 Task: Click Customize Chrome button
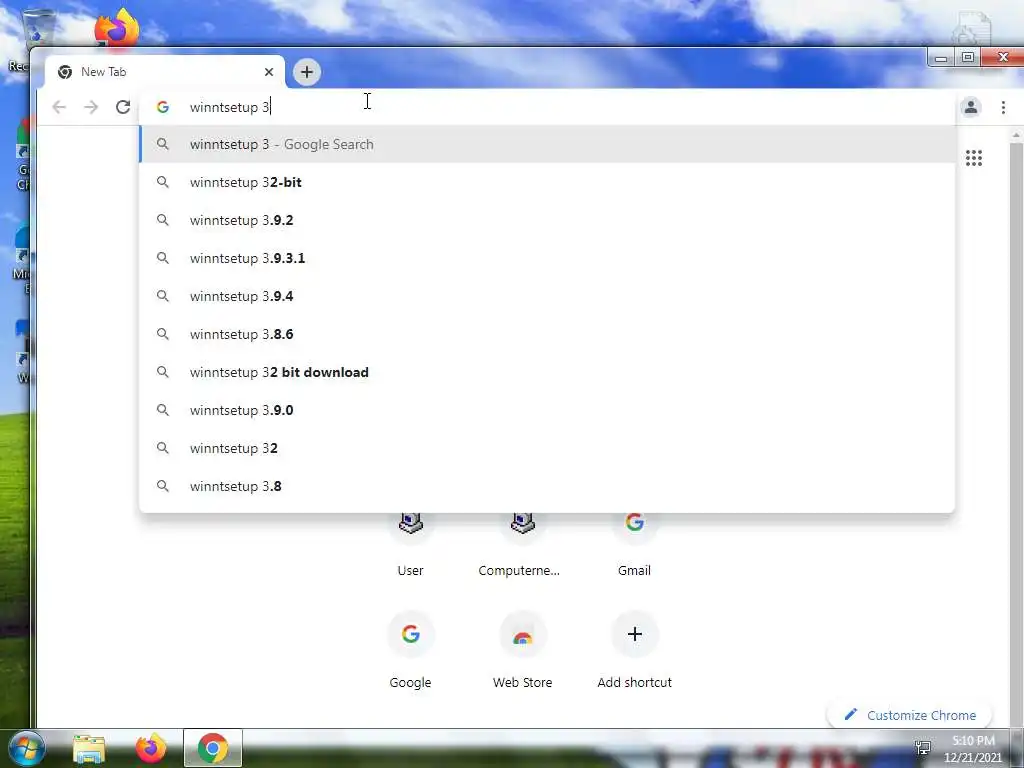pos(909,715)
